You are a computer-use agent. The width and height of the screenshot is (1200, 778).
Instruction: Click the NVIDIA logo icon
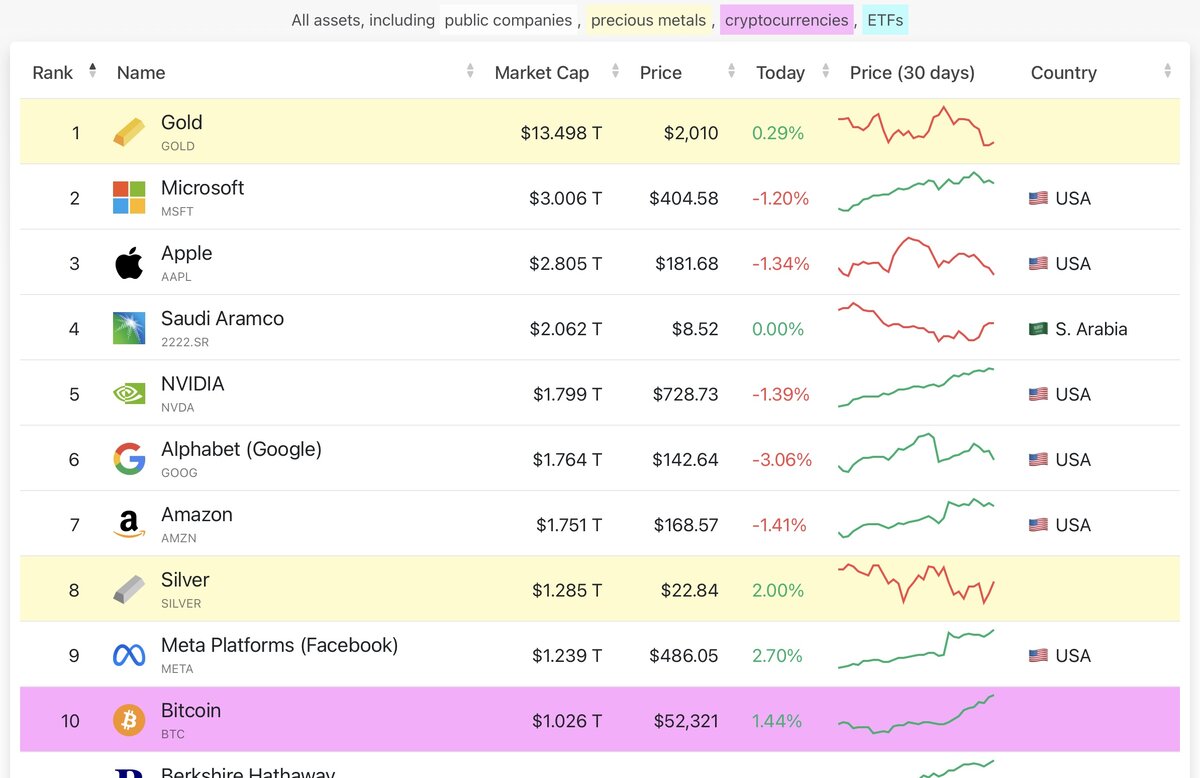point(129,394)
